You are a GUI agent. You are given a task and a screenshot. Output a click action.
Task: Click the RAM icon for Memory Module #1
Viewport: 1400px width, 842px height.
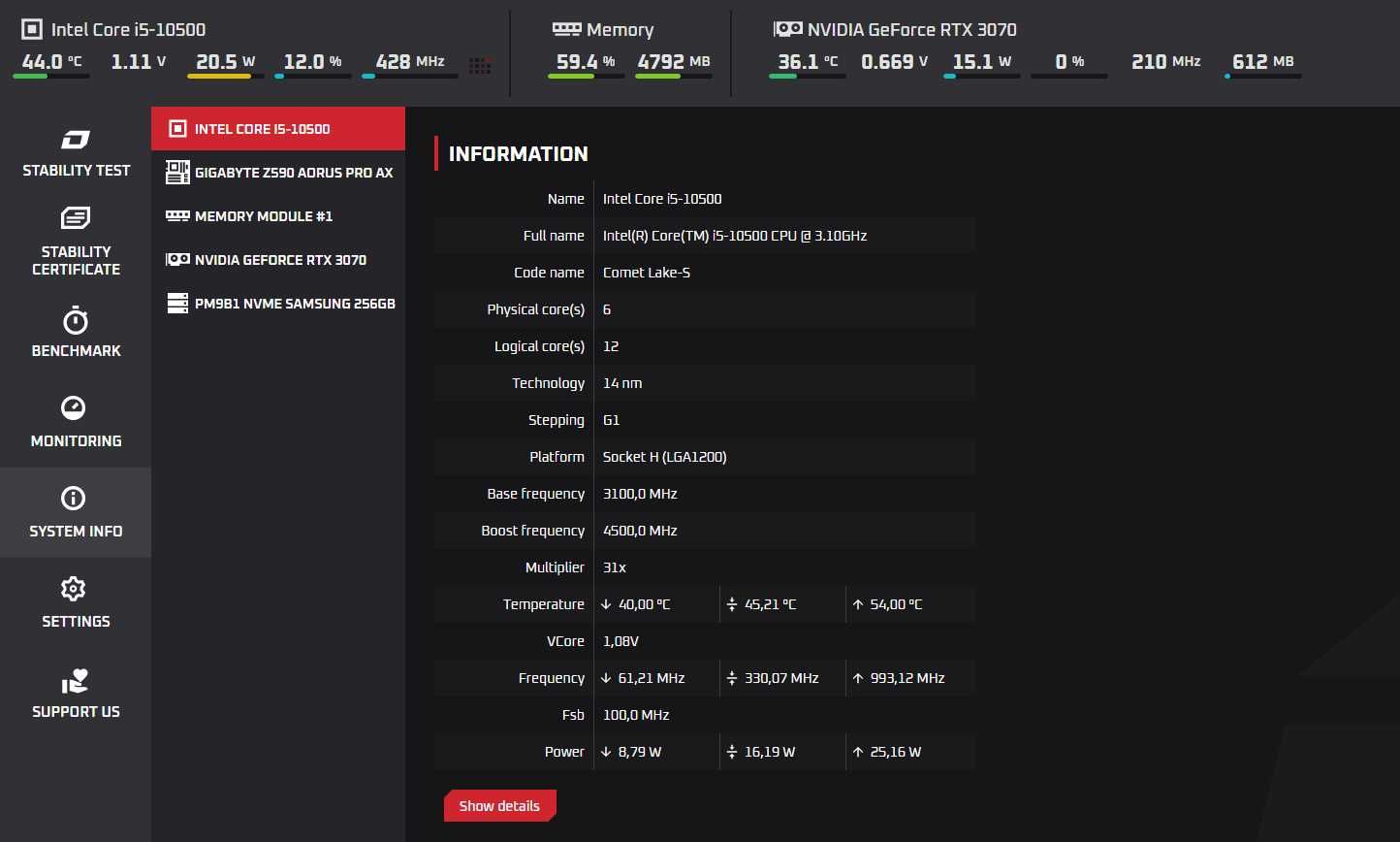[177, 215]
